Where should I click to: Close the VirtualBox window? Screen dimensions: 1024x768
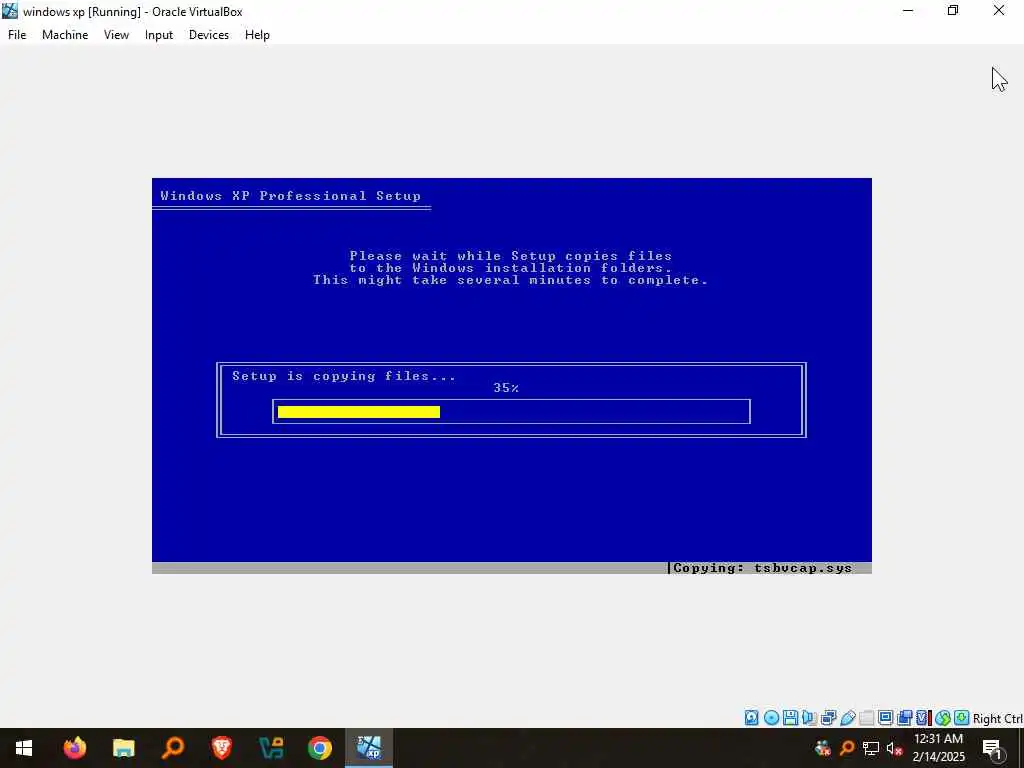999,11
